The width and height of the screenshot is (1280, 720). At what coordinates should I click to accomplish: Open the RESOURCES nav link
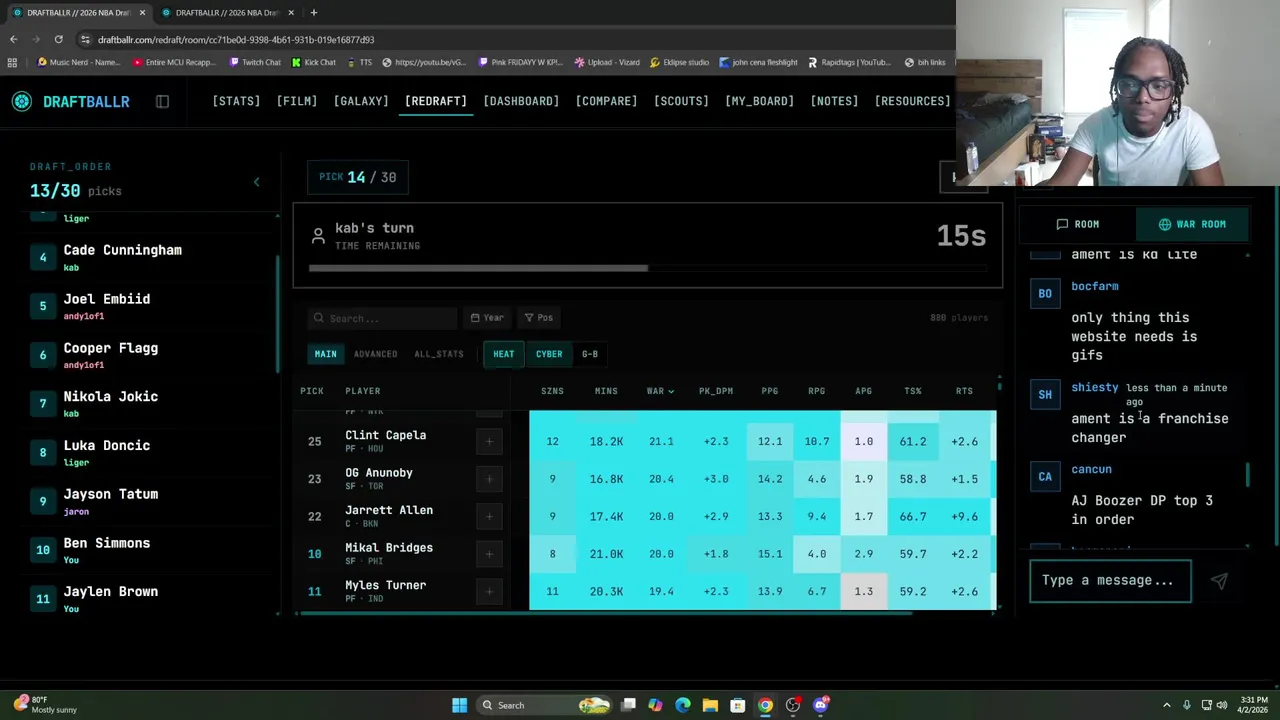[912, 101]
